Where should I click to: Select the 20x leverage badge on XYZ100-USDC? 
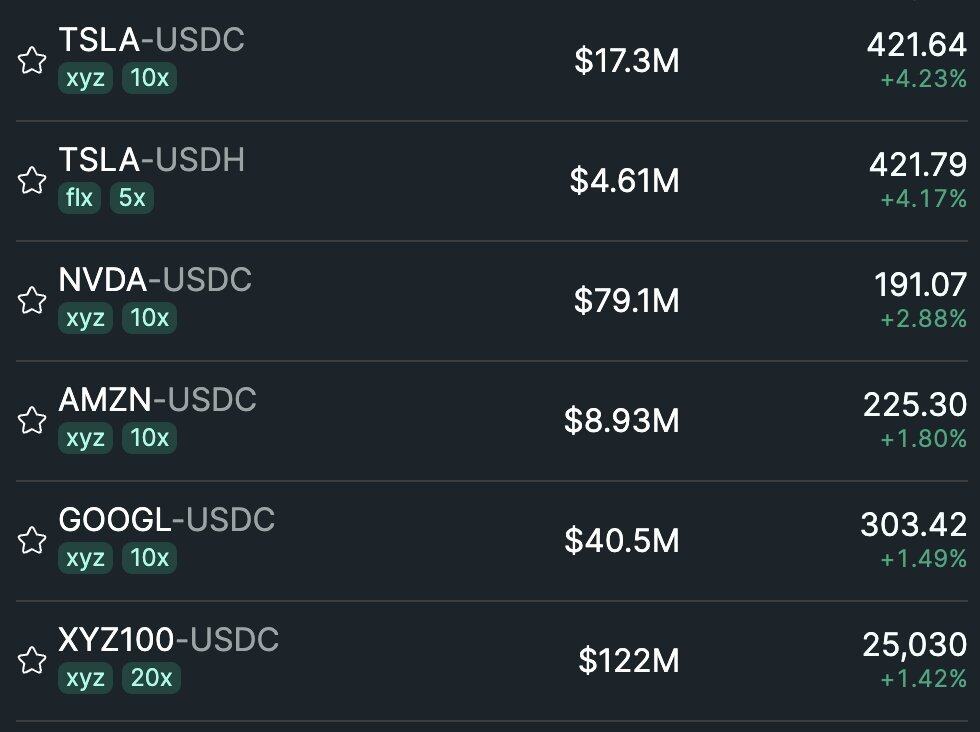click(150, 678)
